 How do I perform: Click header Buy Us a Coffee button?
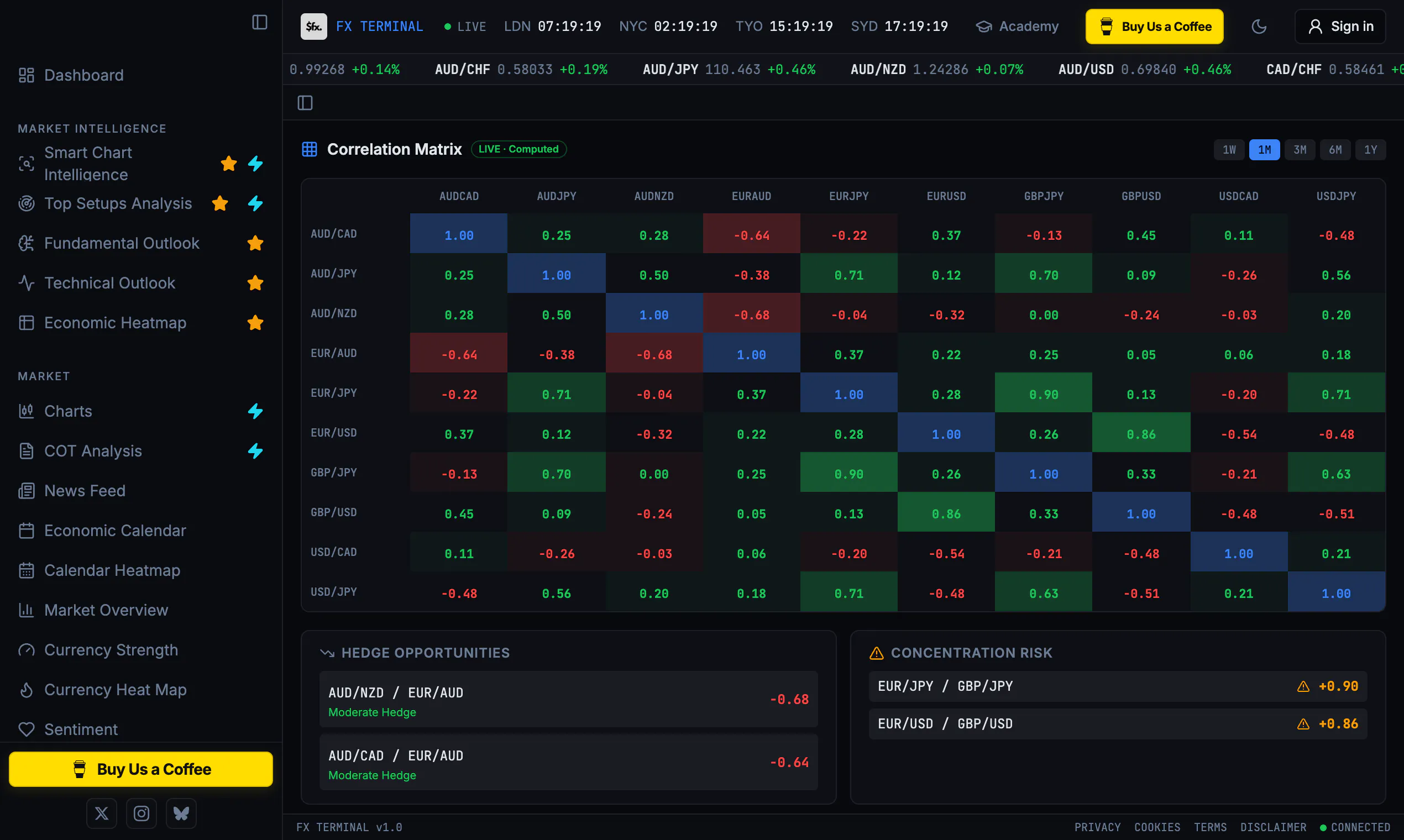click(1154, 26)
